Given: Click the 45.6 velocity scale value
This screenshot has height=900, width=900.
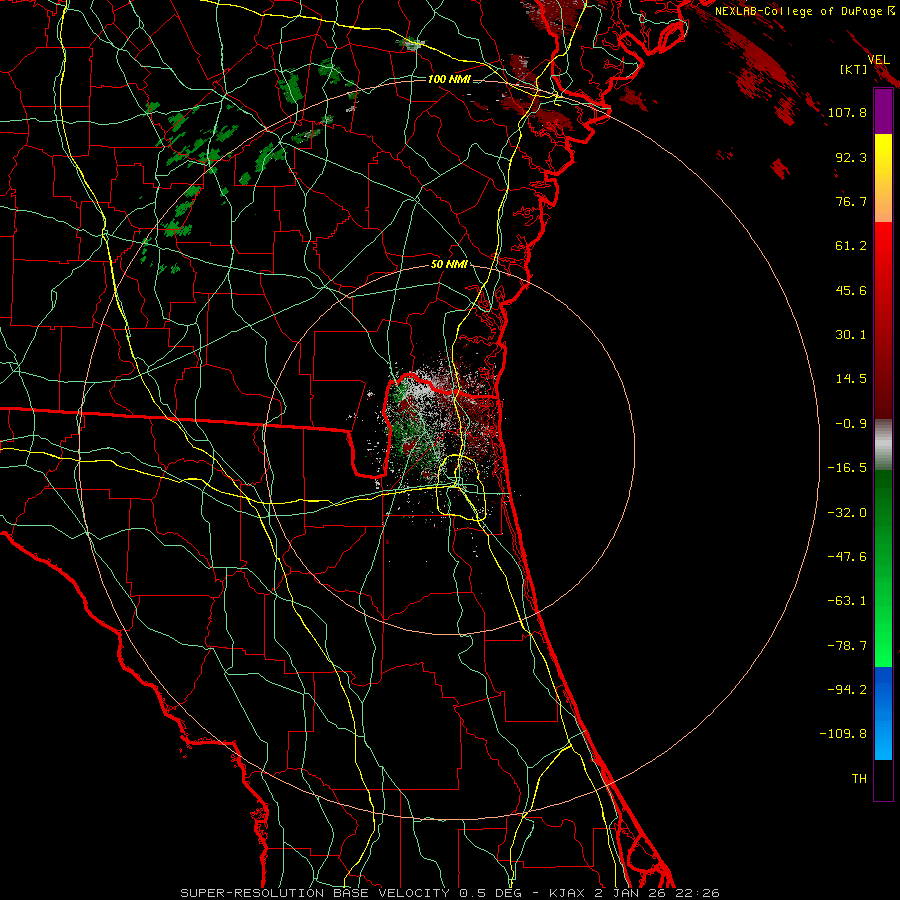Looking at the screenshot, I should (851, 290).
